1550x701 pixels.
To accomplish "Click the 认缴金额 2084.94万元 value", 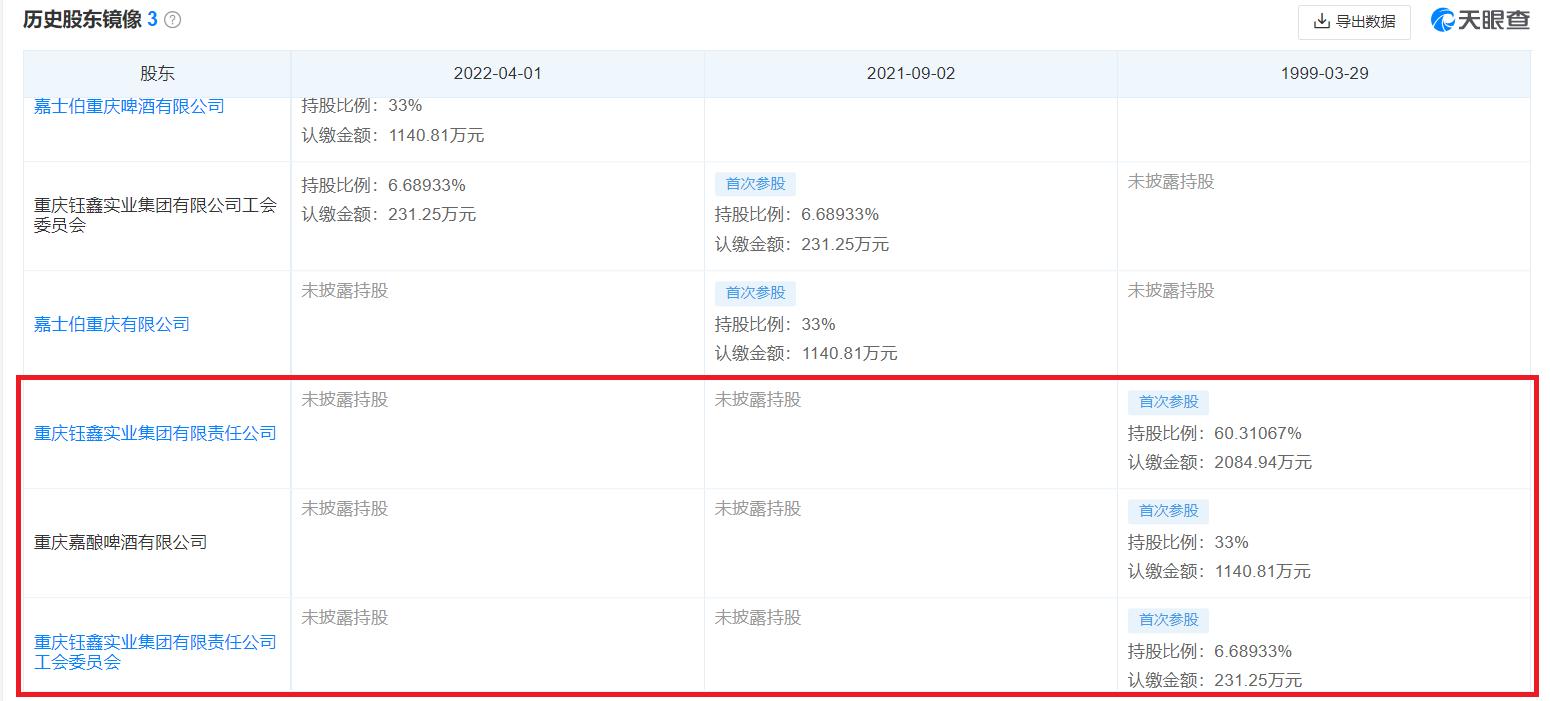I will 1220,462.
